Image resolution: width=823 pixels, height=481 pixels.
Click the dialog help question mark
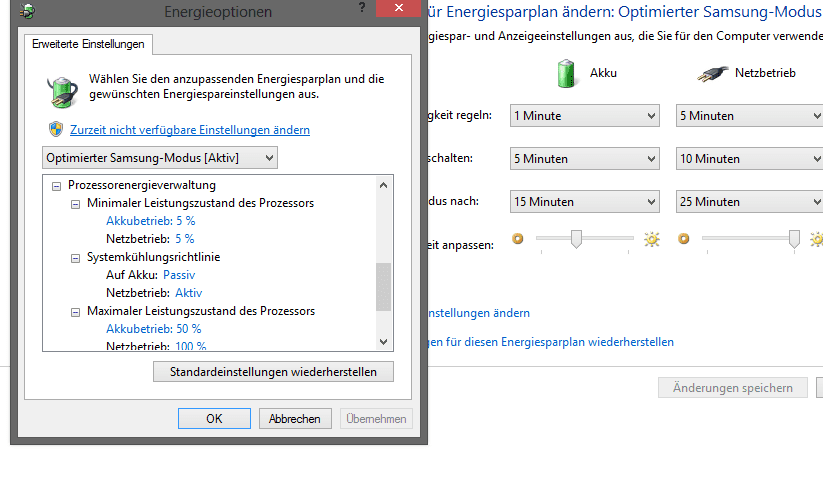point(360,8)
